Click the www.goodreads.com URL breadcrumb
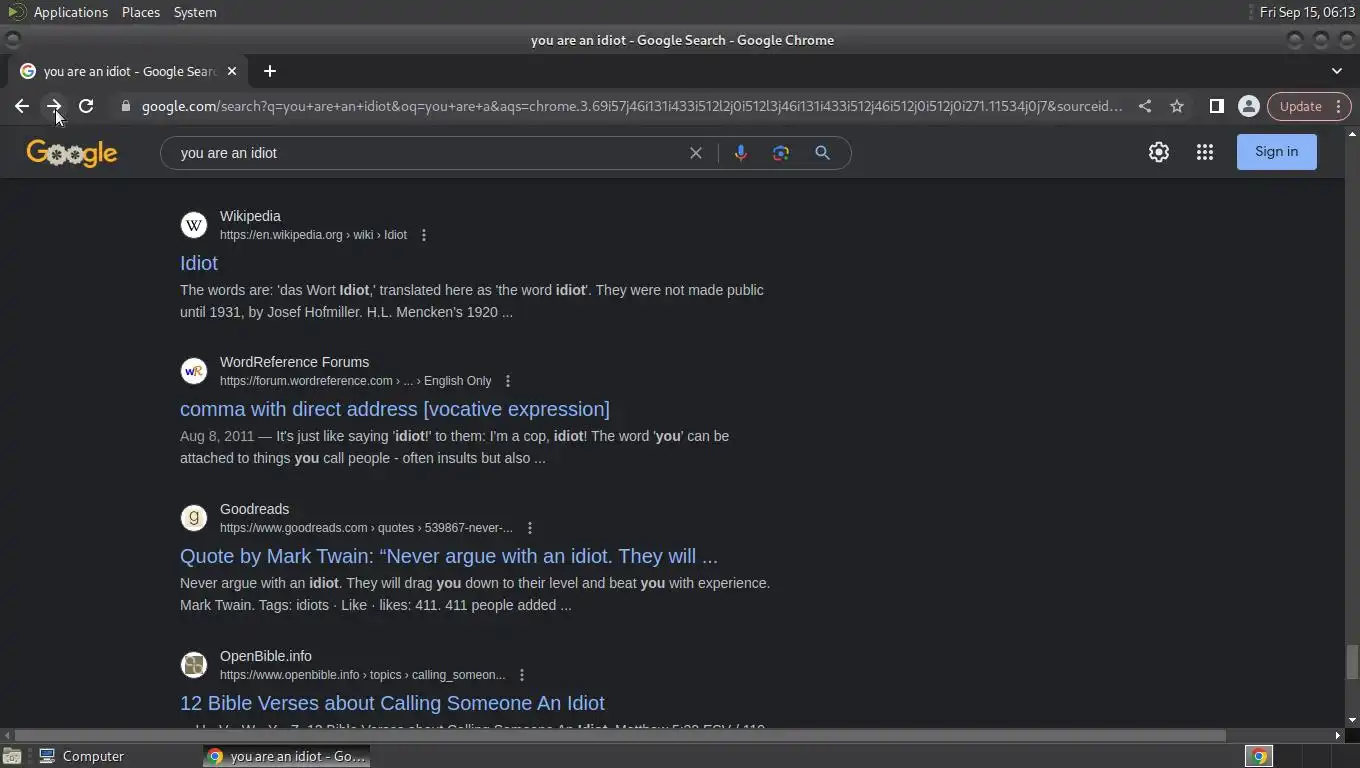This screenshot has height=768, width=1360. tap(366, 528)
